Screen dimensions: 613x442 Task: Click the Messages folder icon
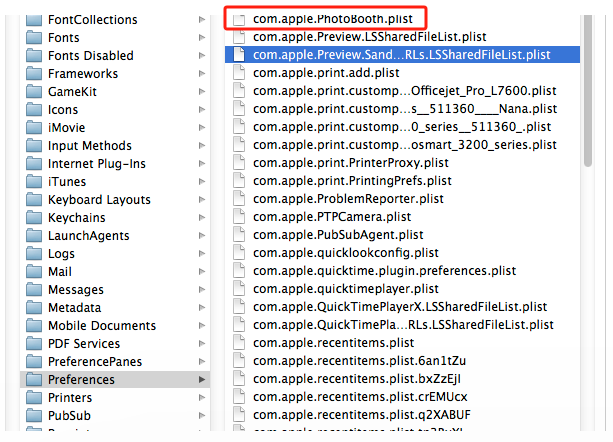pos(34,290)
